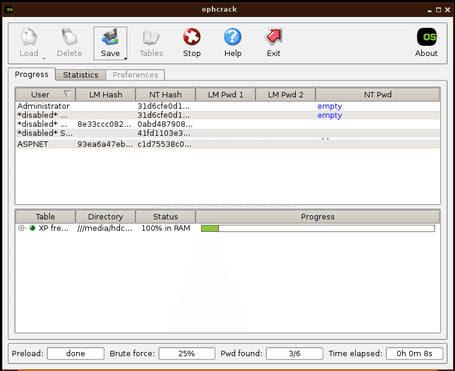Image resolution: width=455 pixels, height=371 pixels.
Task: Click the '0abd487908...' NT hash cell
Action: [x=165, y=124]
